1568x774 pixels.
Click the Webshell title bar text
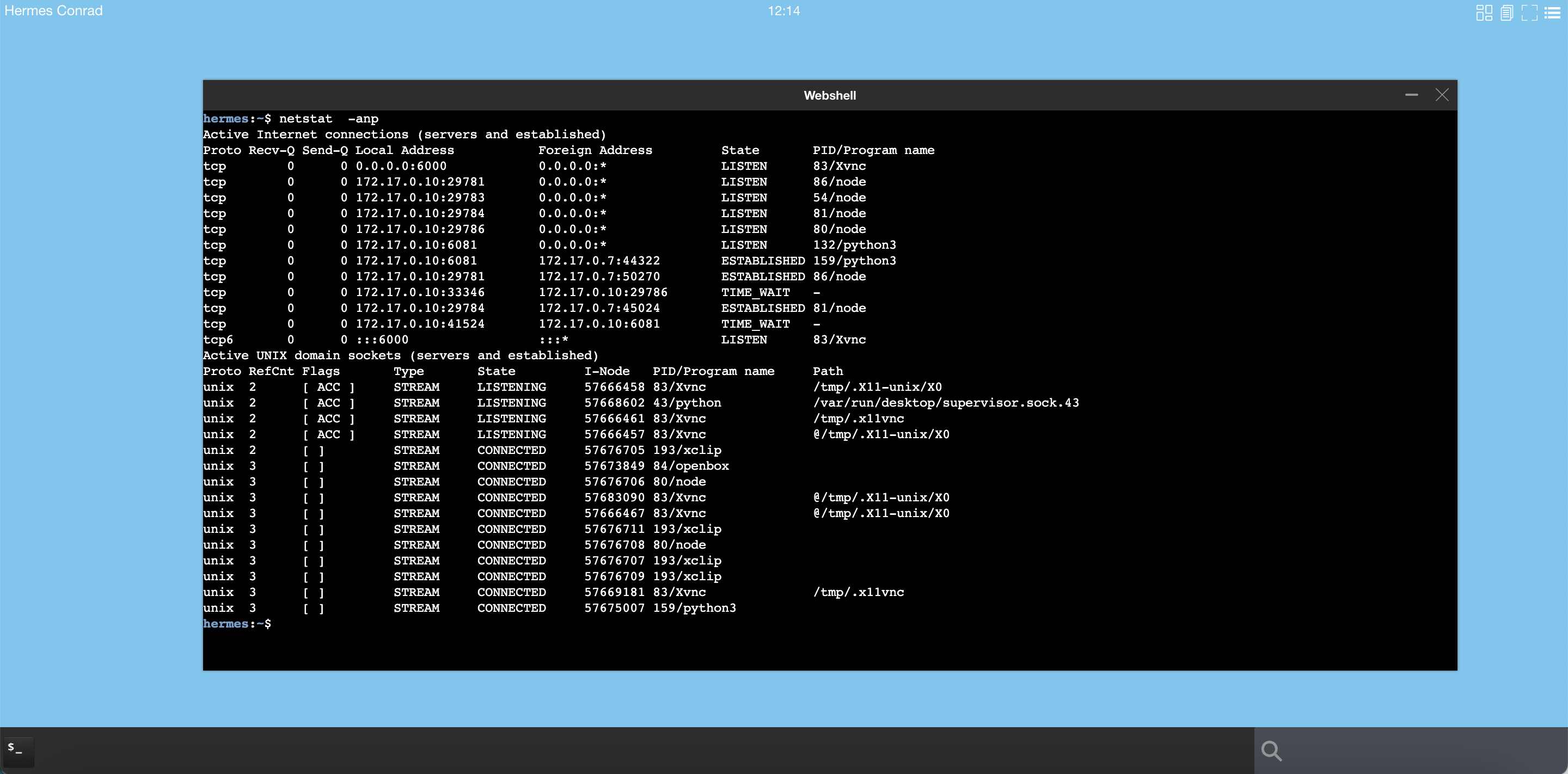(830, 96)
